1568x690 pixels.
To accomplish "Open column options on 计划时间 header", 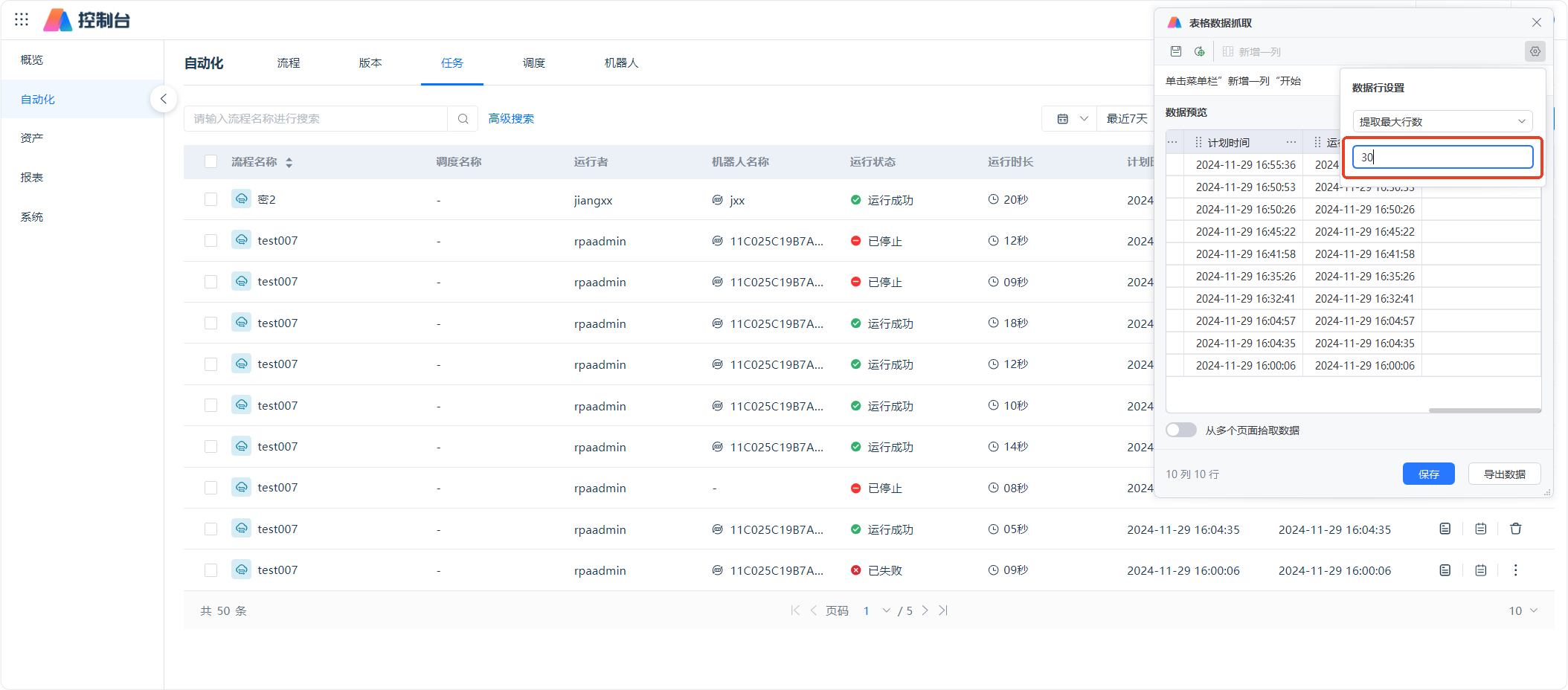I will (1291, 142).
